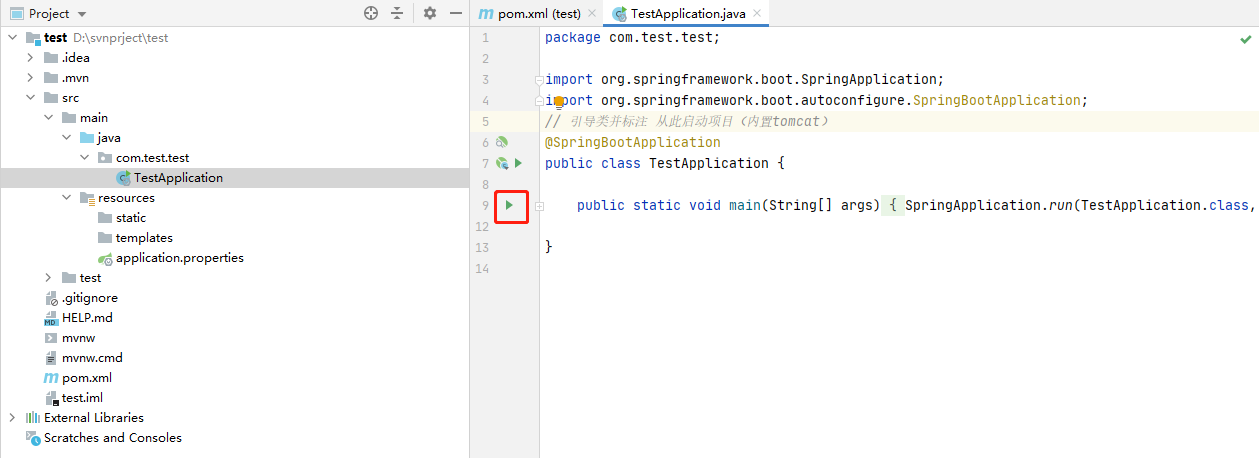Expand the .mvn folder
The height and width of the screenshot is (458, 1259).
pos(31,78)
